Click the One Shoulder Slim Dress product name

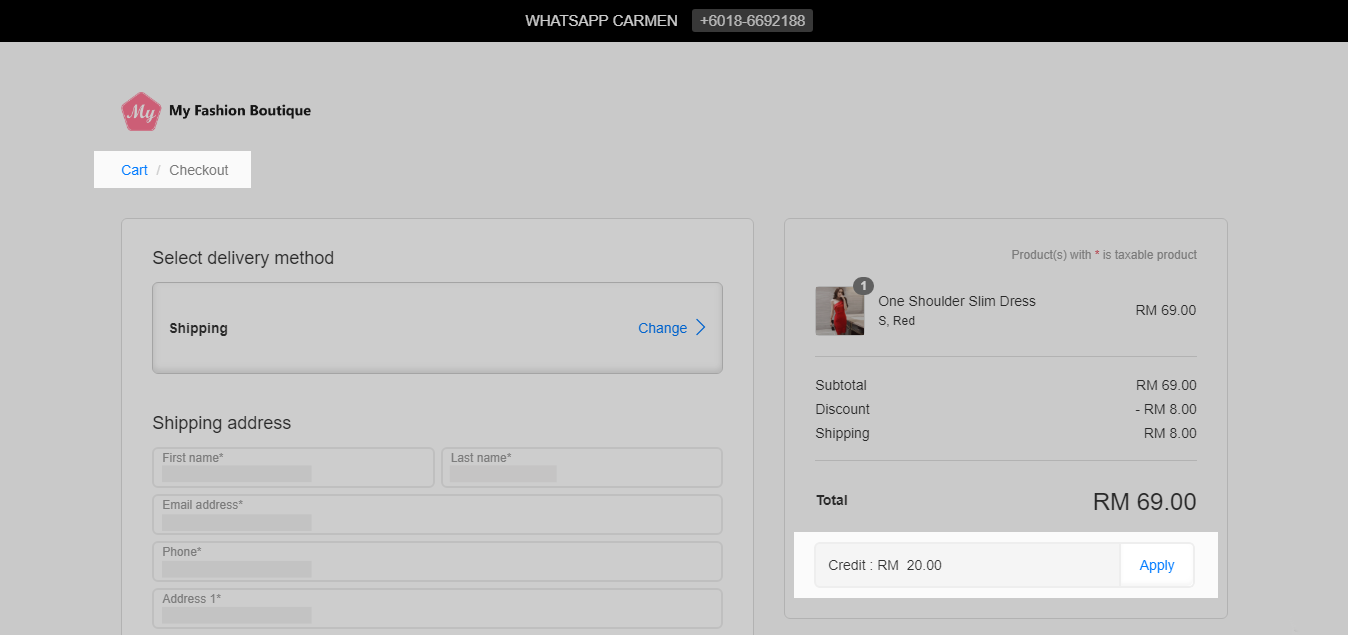pyautogui.click(x=957, y=301)
